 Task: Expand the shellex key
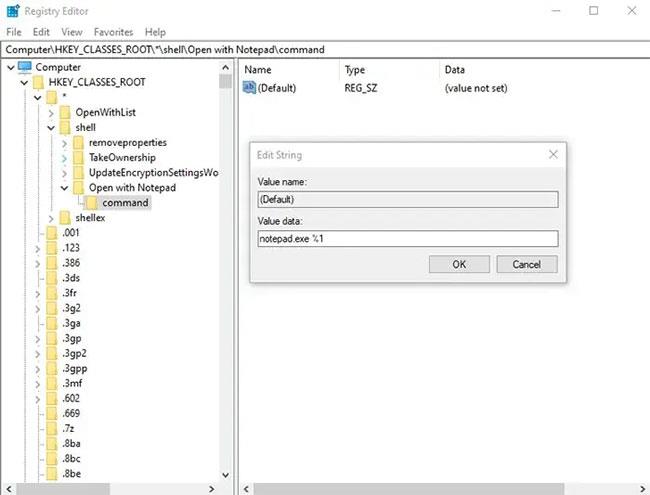click(x=51, y=218)
